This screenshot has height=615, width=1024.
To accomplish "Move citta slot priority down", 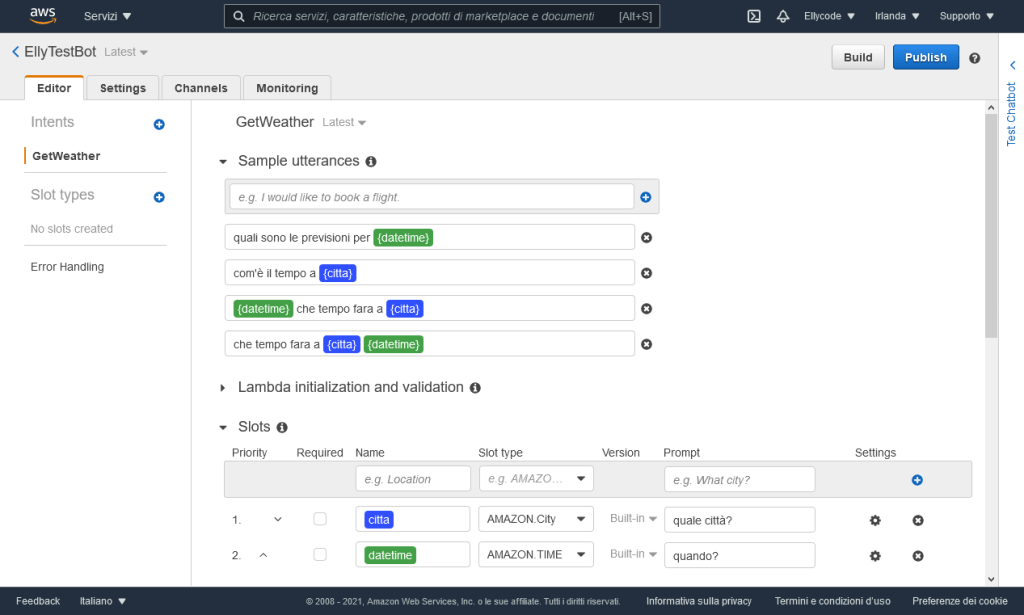I will (278, 520).
